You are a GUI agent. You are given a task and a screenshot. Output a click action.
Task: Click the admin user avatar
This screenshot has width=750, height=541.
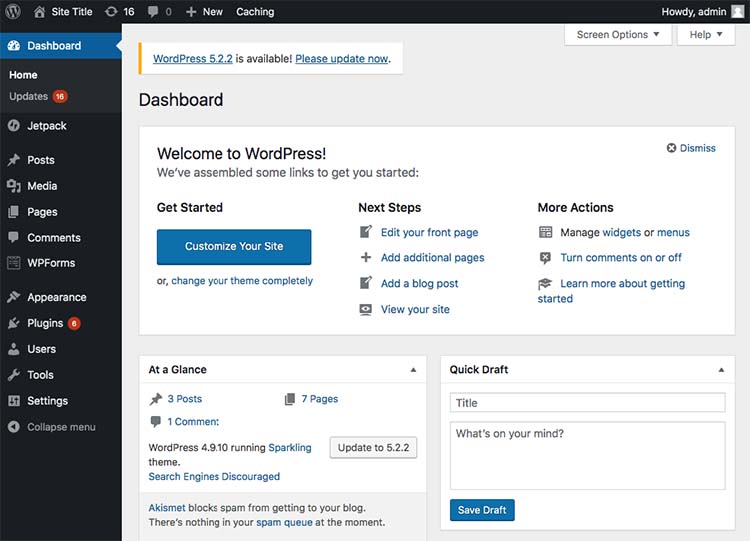[x=737, y=12]
